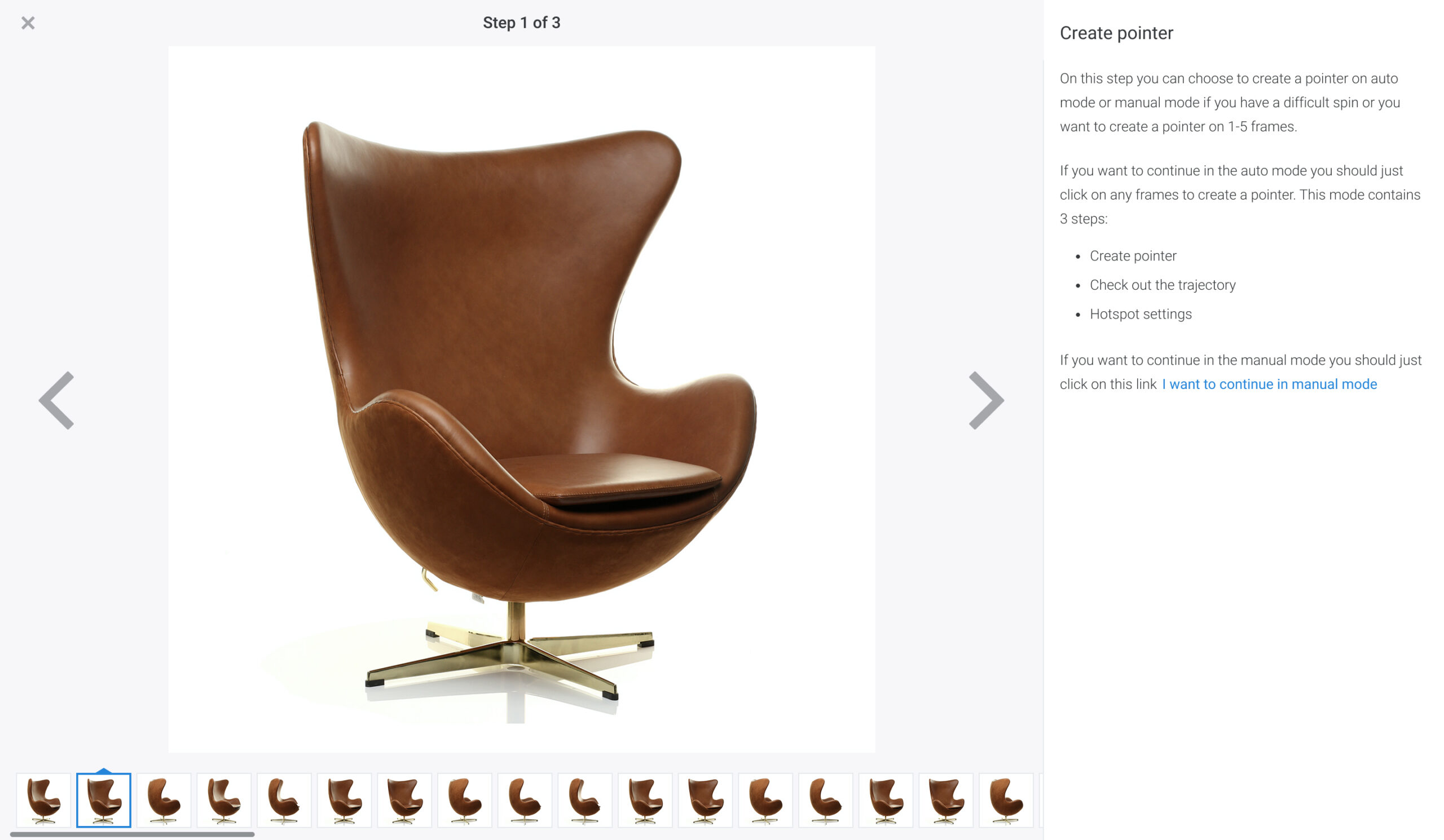This screenshot has width=1444, height=840.
Task: Close the pointer creation wizard
Action: pyautogui.click(x=28, y=23)
